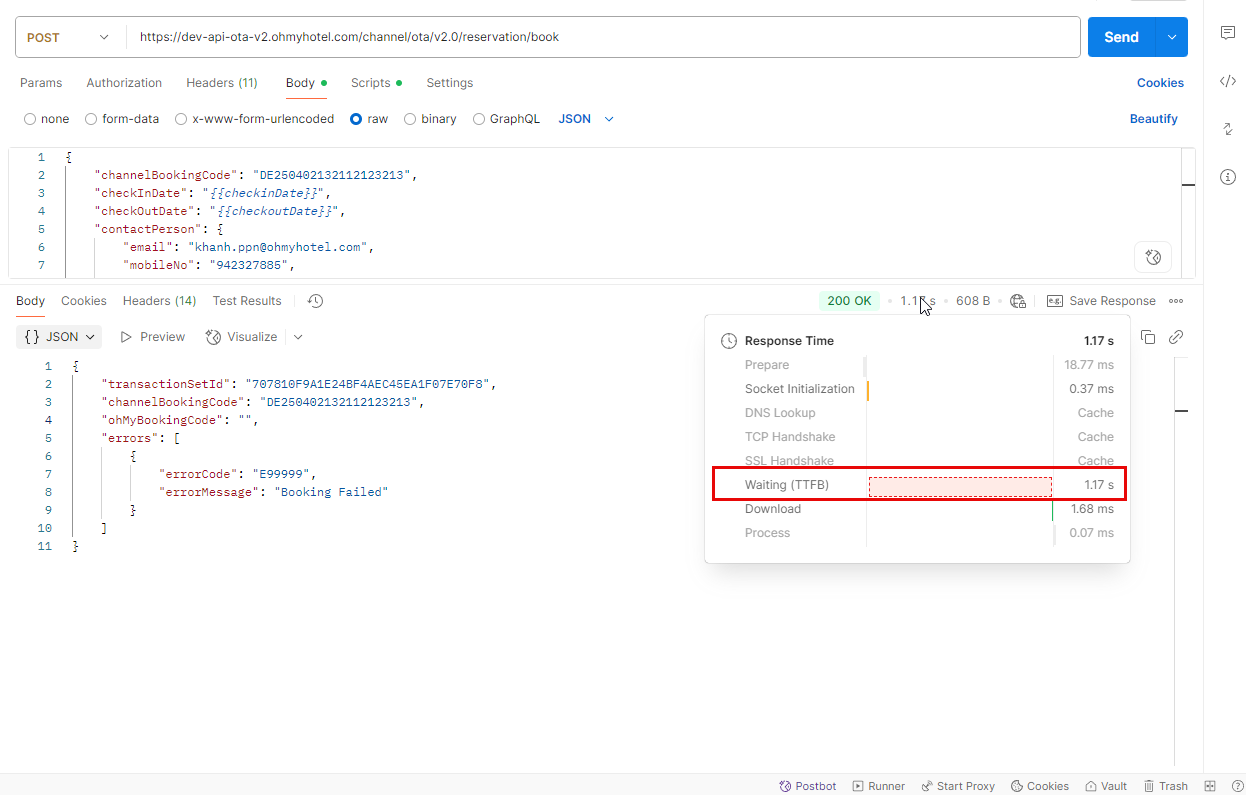The width and height of the screenshot is (1246, 795).
Task: Open the Send button's arrow dropdown
Action: 1172,37
